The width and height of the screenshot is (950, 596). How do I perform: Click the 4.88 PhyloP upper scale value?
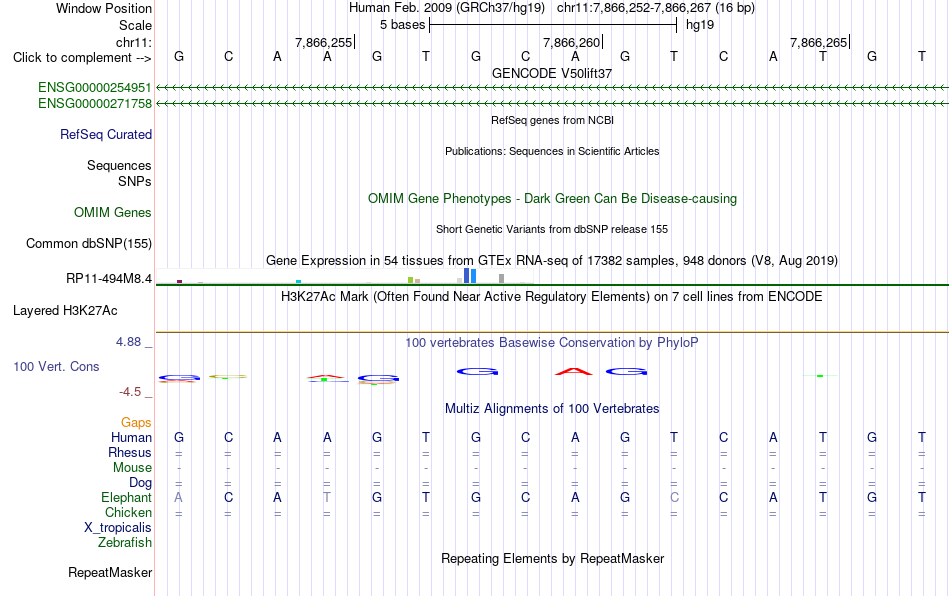pyautogui.click(x=128, y=342)
